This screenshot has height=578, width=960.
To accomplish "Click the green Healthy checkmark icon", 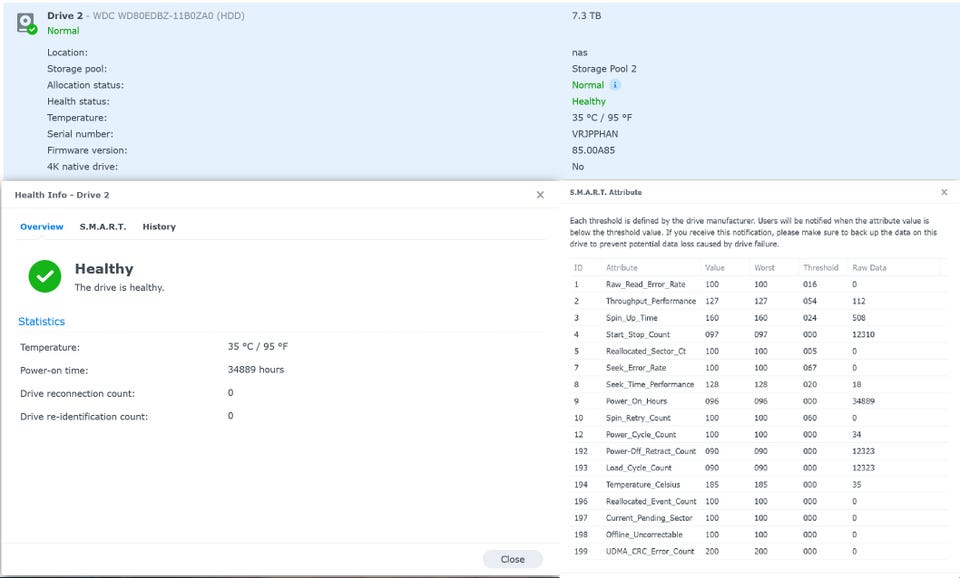I will [x=45, y=277].
